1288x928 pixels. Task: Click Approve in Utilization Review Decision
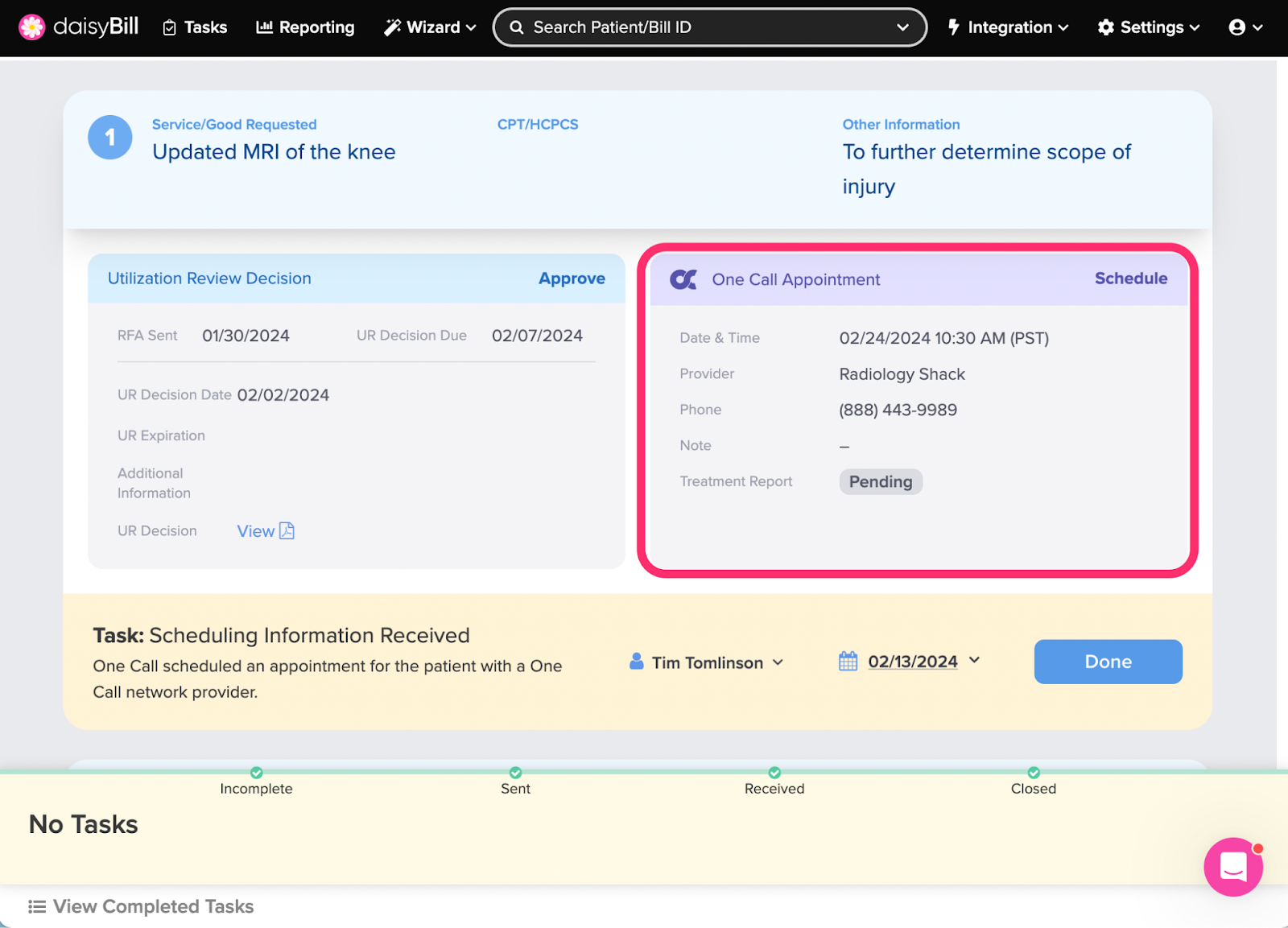click(572, 278)
